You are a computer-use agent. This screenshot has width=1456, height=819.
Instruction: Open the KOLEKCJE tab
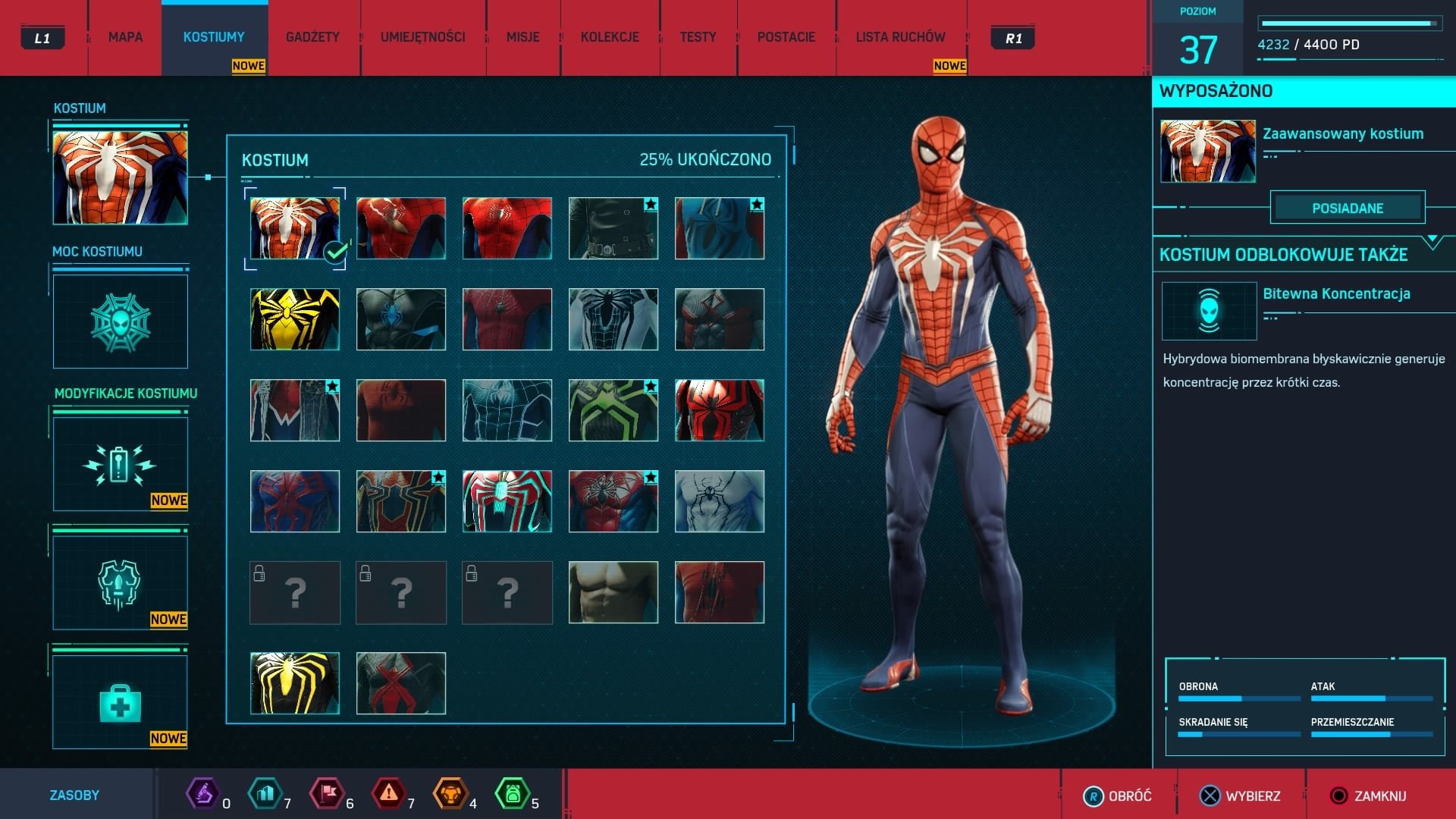tap(610, 37)
